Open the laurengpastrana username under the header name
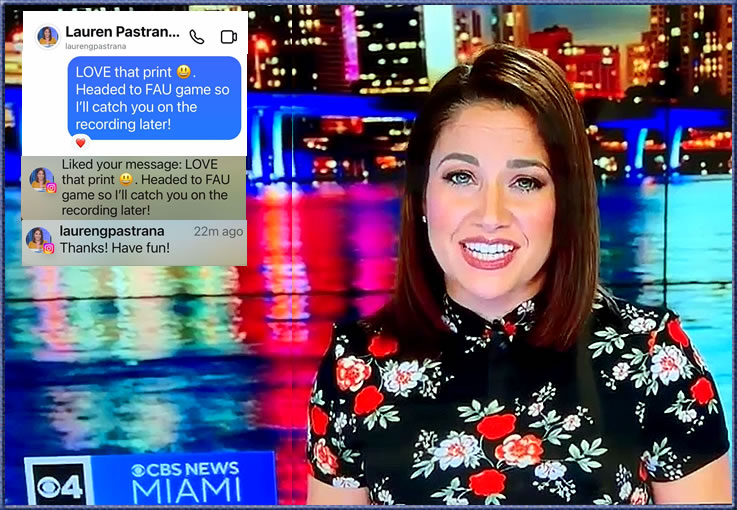The width and height of the screenshot is (737, 510). [x=95, y=46]
